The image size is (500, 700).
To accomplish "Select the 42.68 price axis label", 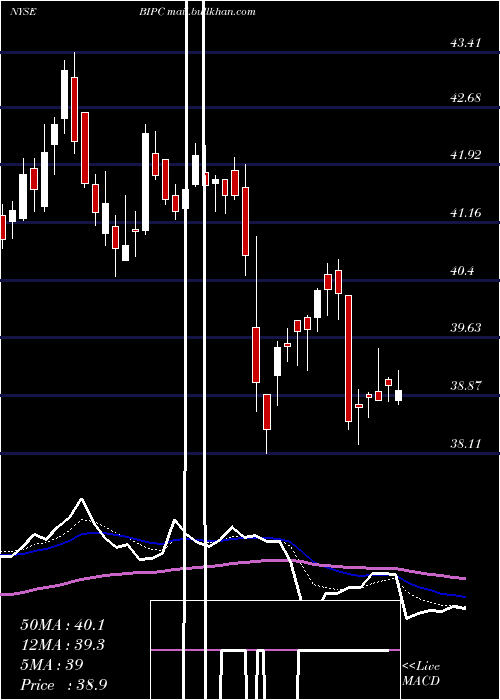I will click(466, 97).
